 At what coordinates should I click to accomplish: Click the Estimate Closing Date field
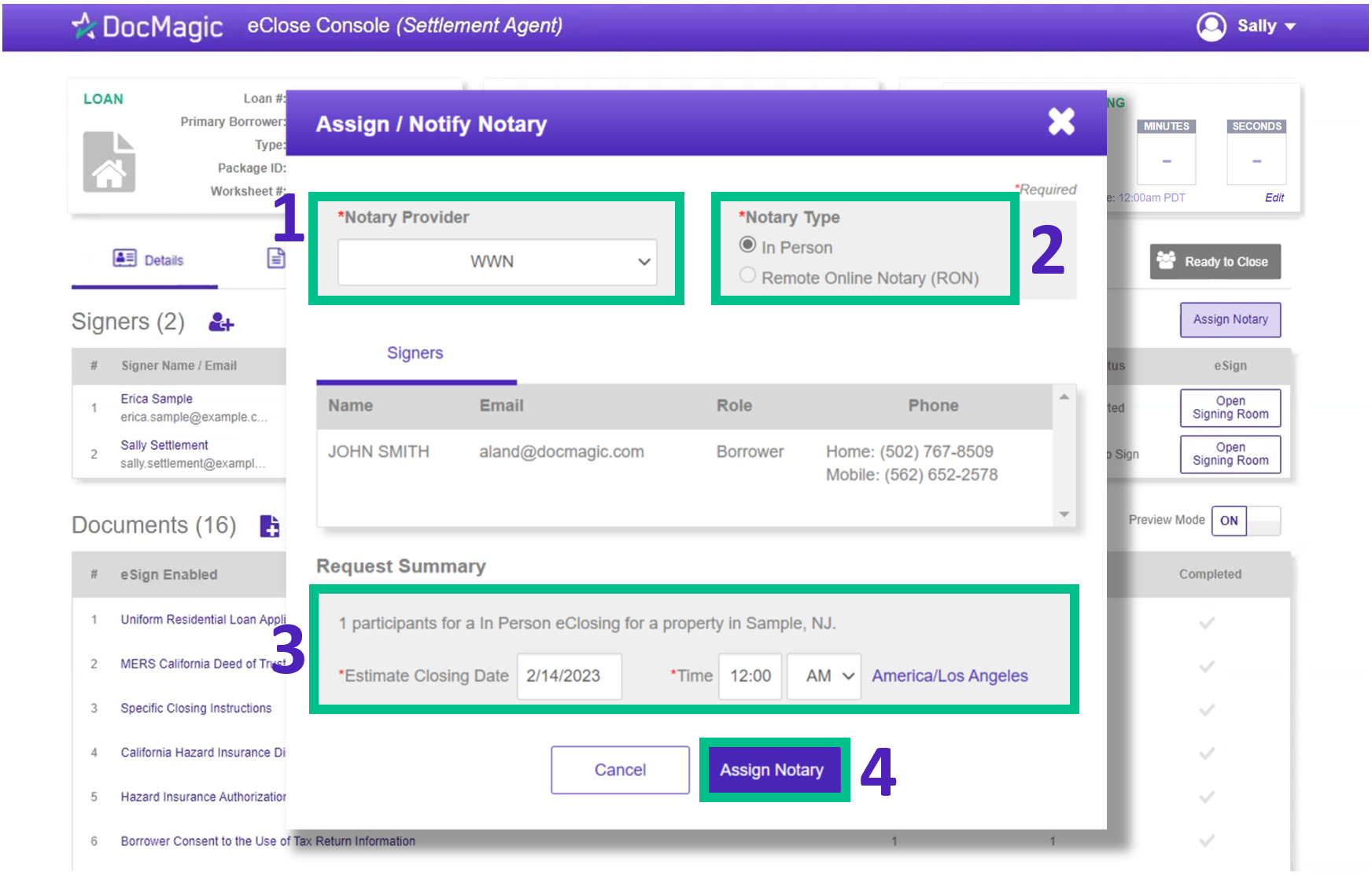[569, 676]
